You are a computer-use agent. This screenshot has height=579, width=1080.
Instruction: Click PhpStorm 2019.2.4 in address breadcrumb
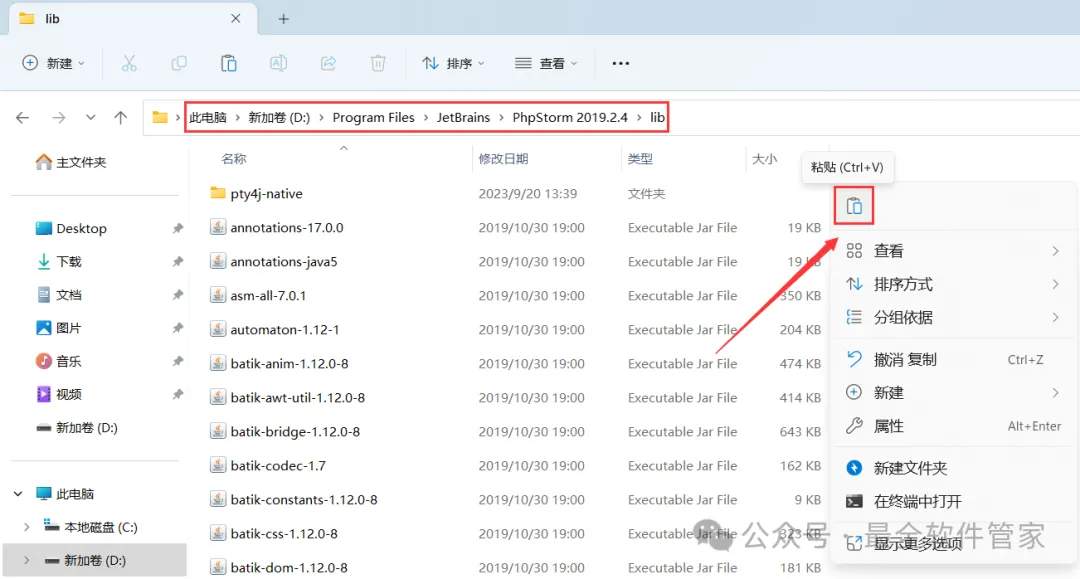570,118
